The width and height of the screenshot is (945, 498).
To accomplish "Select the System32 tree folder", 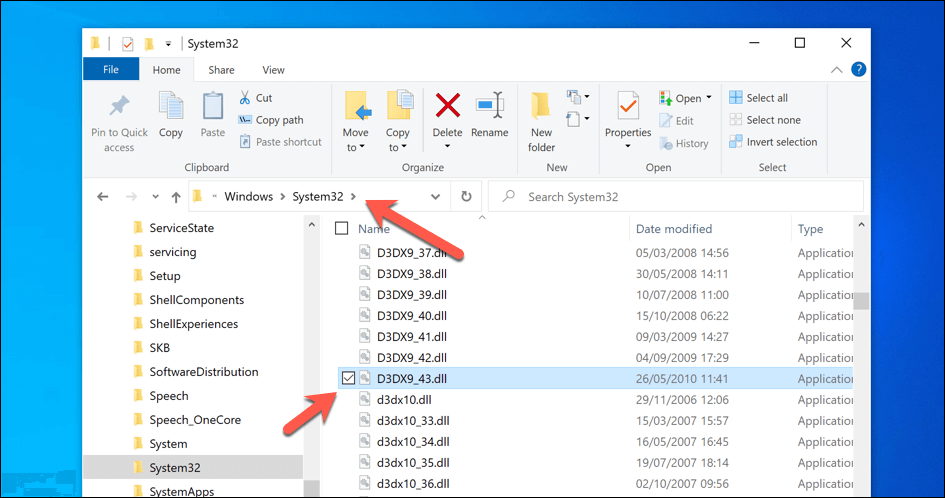I will [193, 467].
